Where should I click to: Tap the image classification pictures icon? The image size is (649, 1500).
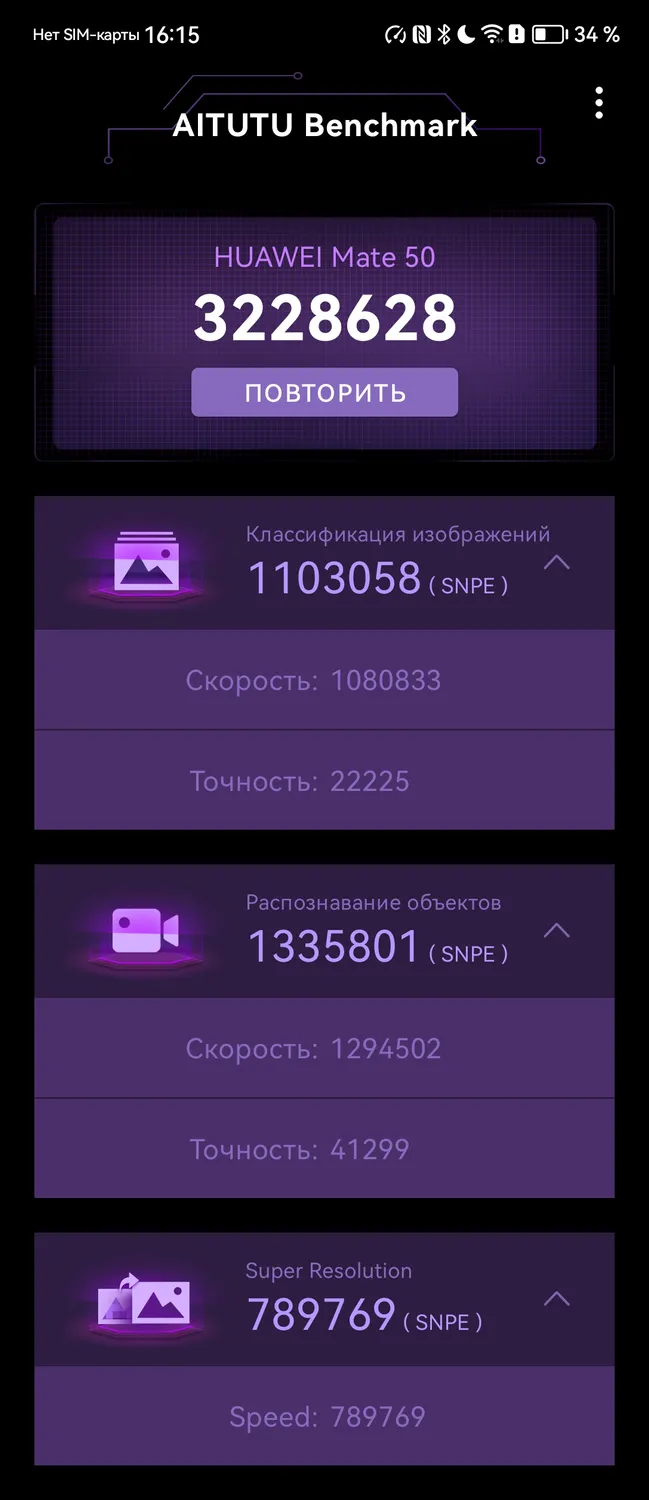tap(146, 563)
